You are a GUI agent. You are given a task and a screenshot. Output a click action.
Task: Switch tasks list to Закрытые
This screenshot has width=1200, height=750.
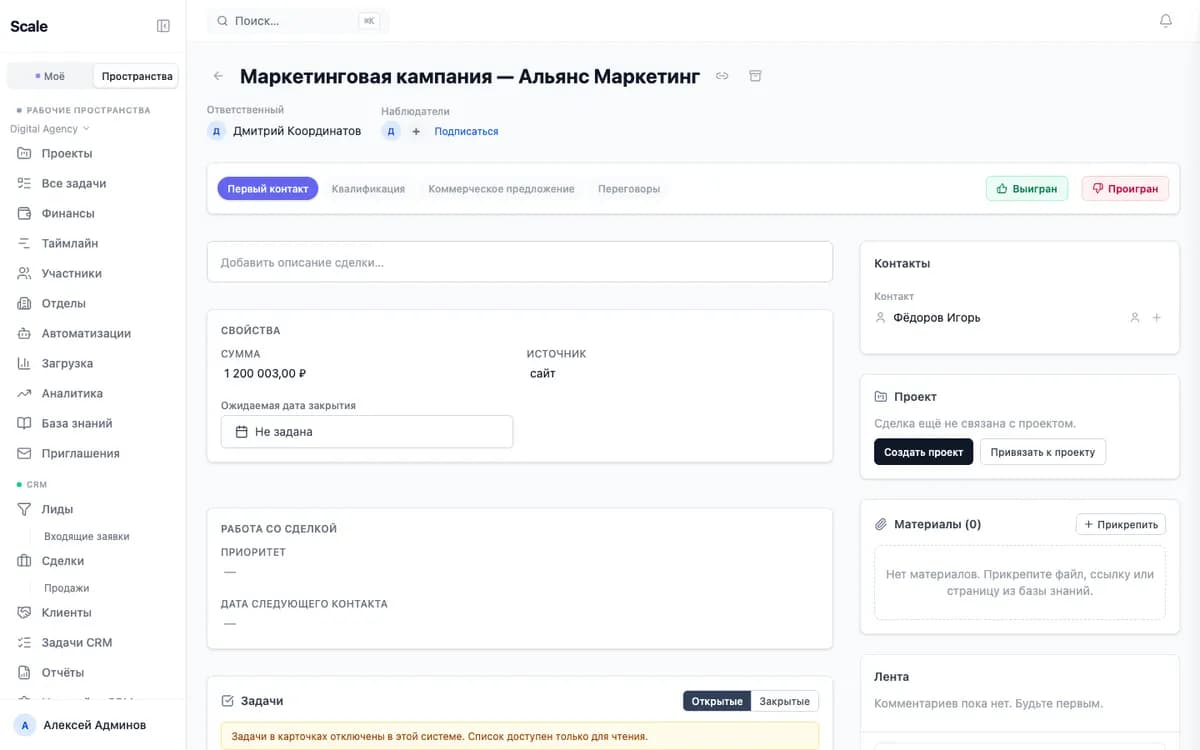785,701
